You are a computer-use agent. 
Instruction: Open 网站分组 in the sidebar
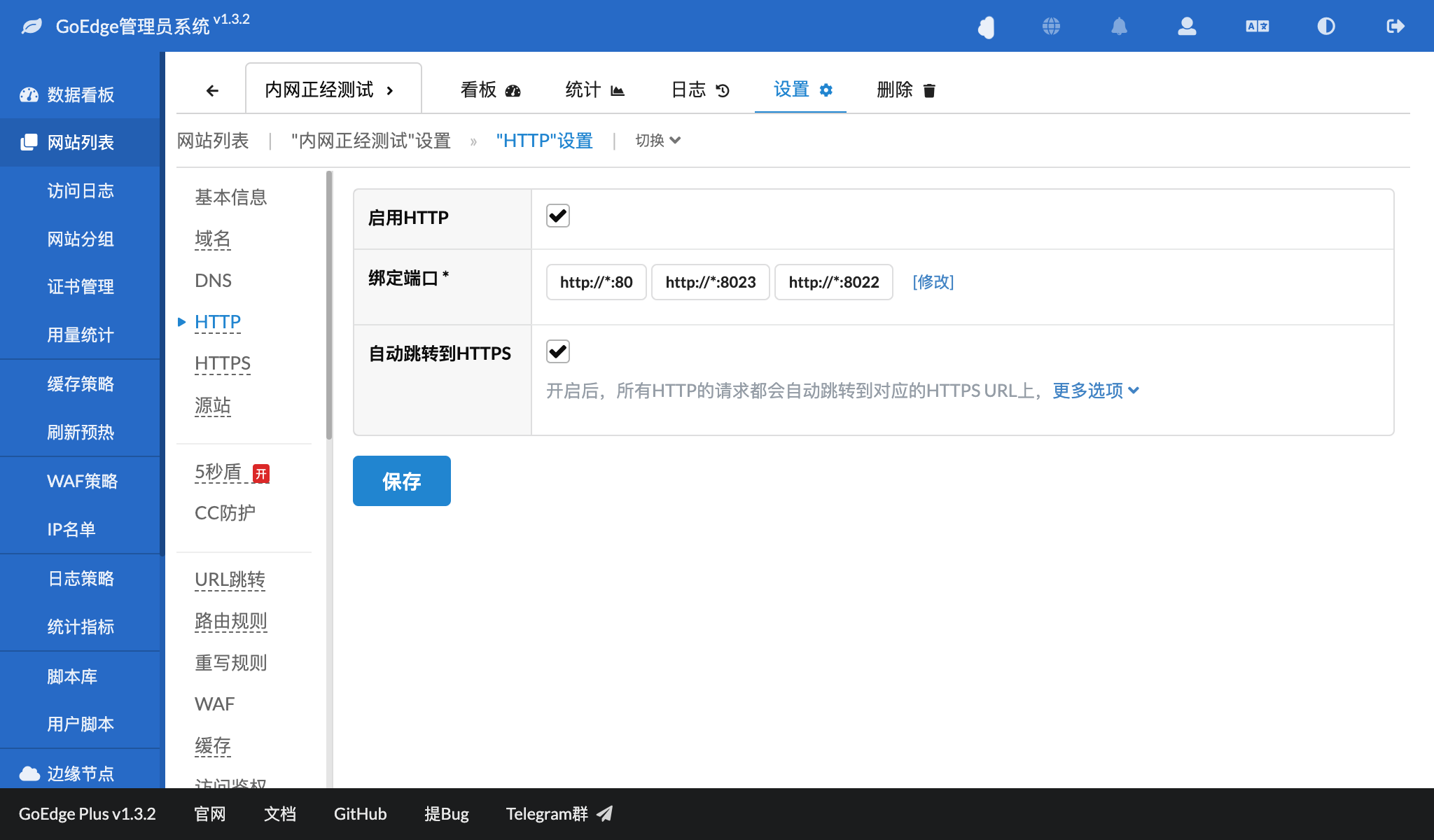click(81, 239)
